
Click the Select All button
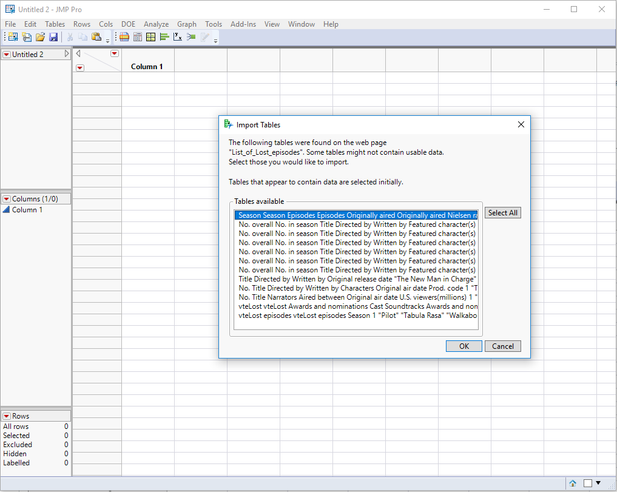[x=502, y=213]
